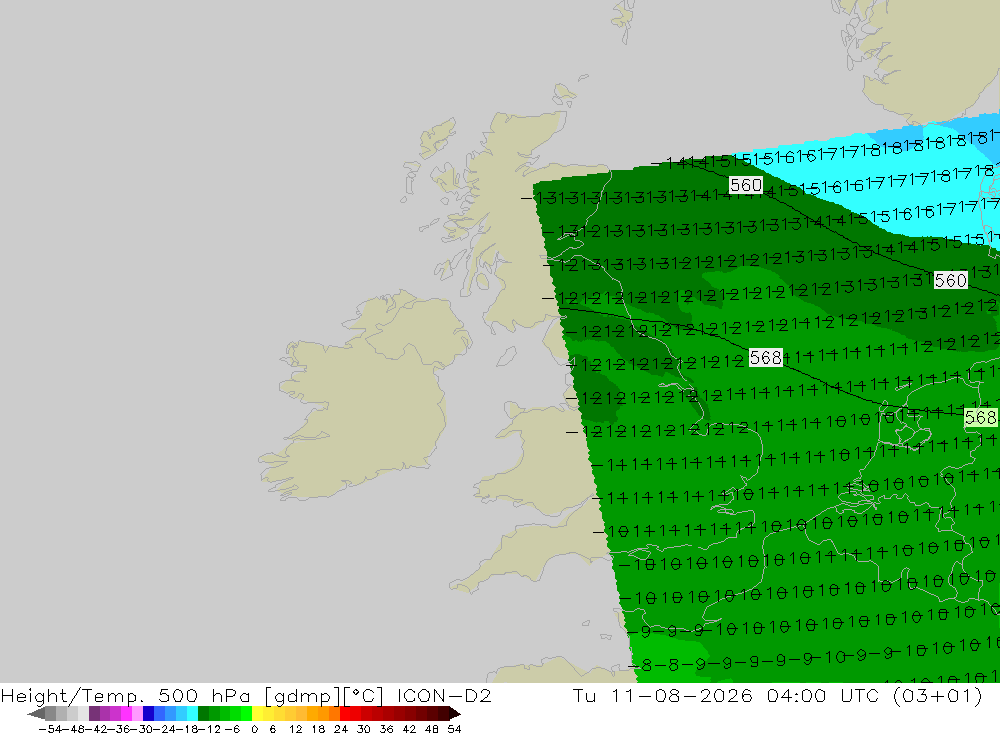Viewport: 1000px width, 733px height.
Task: Click the '(03+01)' forecast step text
Action: click(938, 695)
